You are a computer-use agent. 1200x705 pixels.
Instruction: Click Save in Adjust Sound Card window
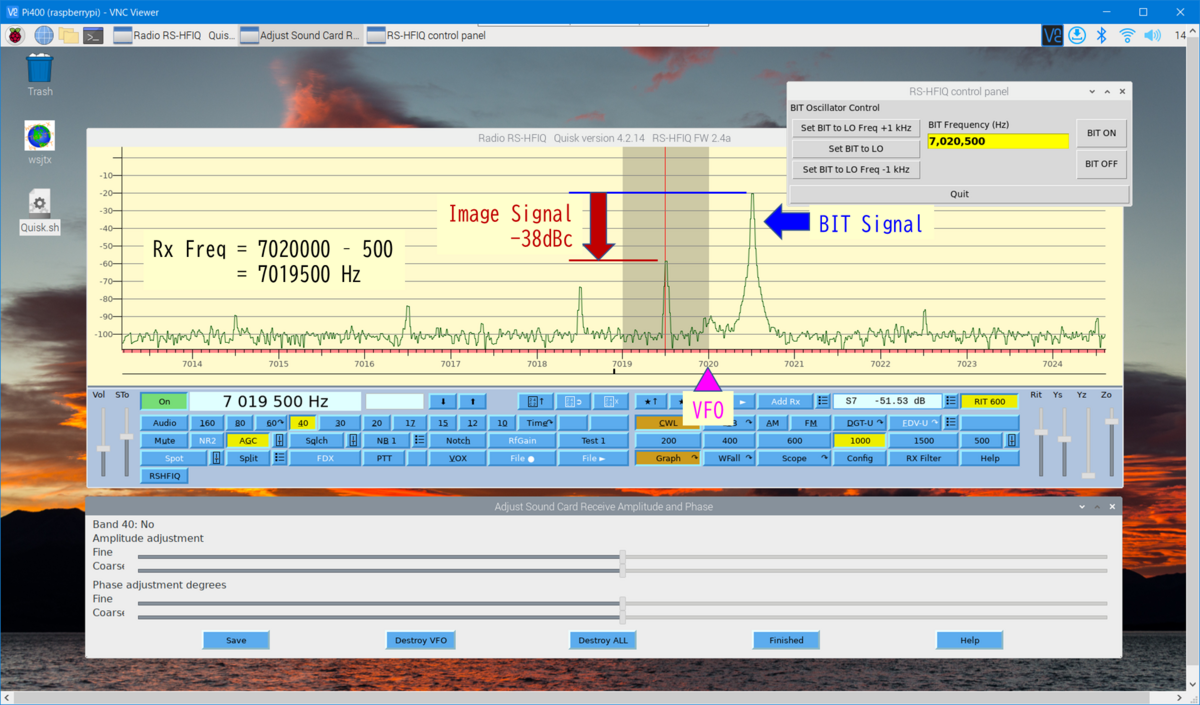[236, 640]
